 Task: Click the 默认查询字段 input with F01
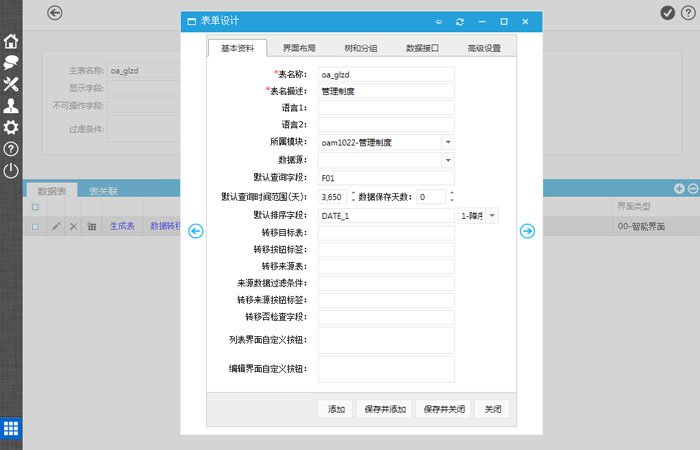tap(386, 178)
